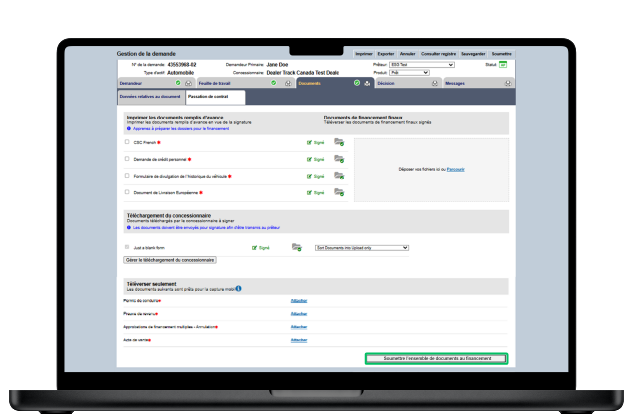Click folder icon for Document de Livraison Européenne
634x418 pixels.
[x=339, y=190]
